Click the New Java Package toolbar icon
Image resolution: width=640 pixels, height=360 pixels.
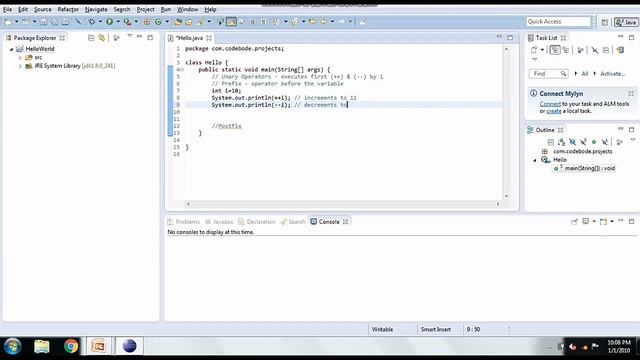tap(147, 22)
